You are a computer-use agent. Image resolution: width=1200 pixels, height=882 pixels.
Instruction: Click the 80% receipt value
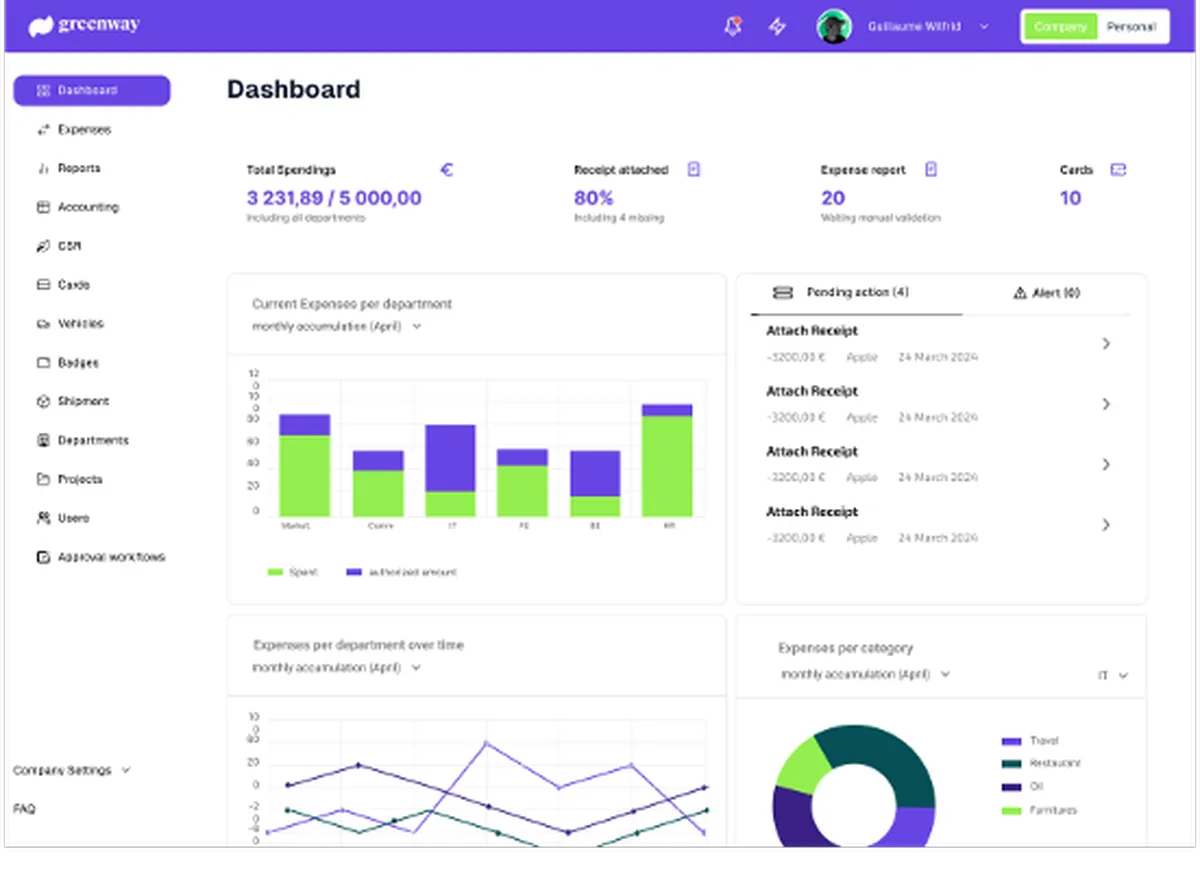tap(594, 198)
